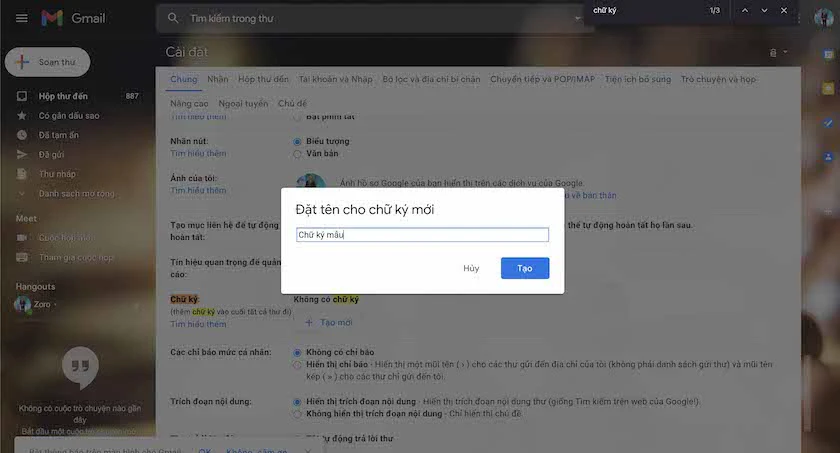Switch to Nâng cao tab
The image size is (840, 453).
click(x=189, y=103)
